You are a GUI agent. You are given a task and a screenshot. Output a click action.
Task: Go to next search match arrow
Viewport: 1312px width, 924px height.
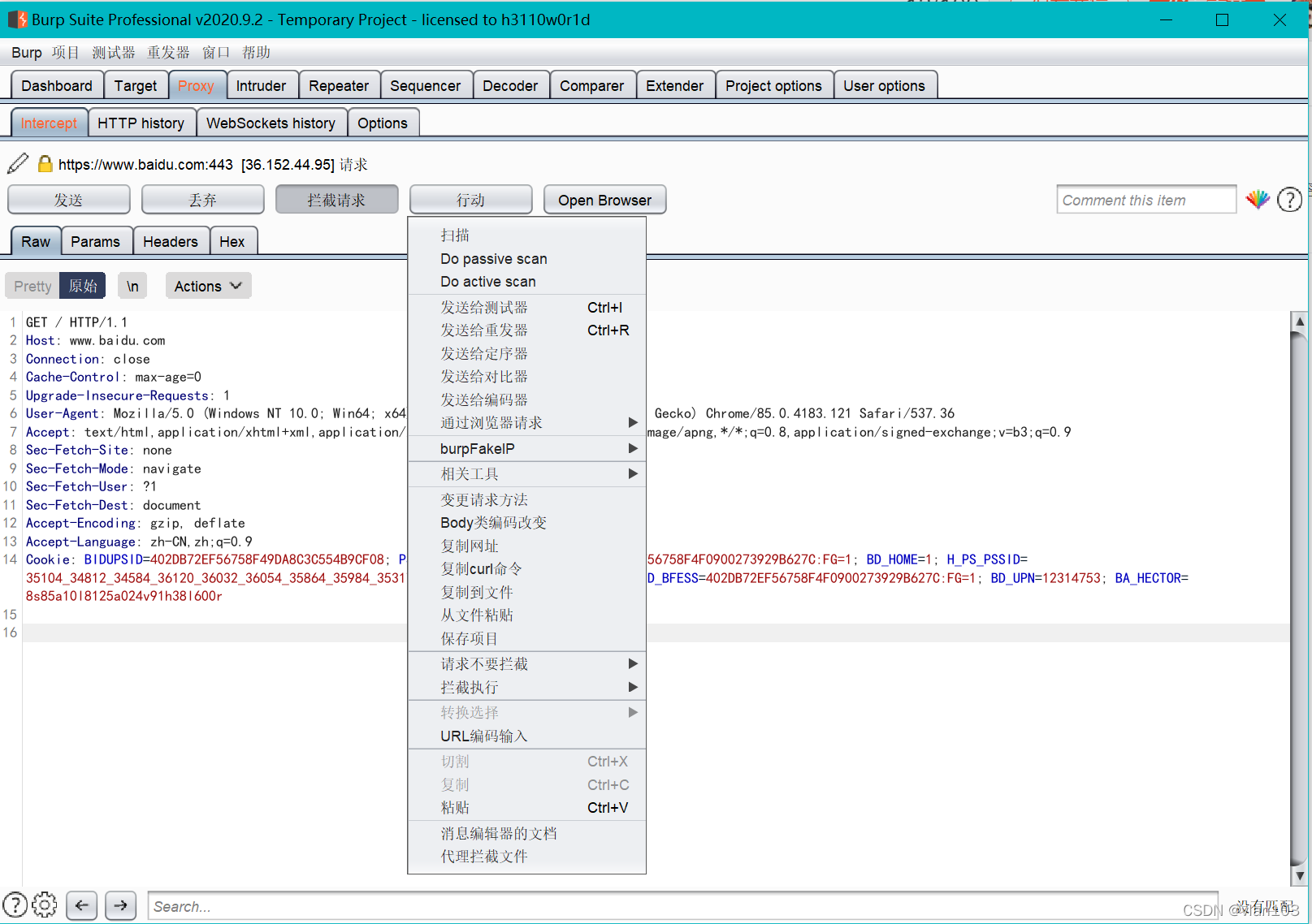pos(121,905)
